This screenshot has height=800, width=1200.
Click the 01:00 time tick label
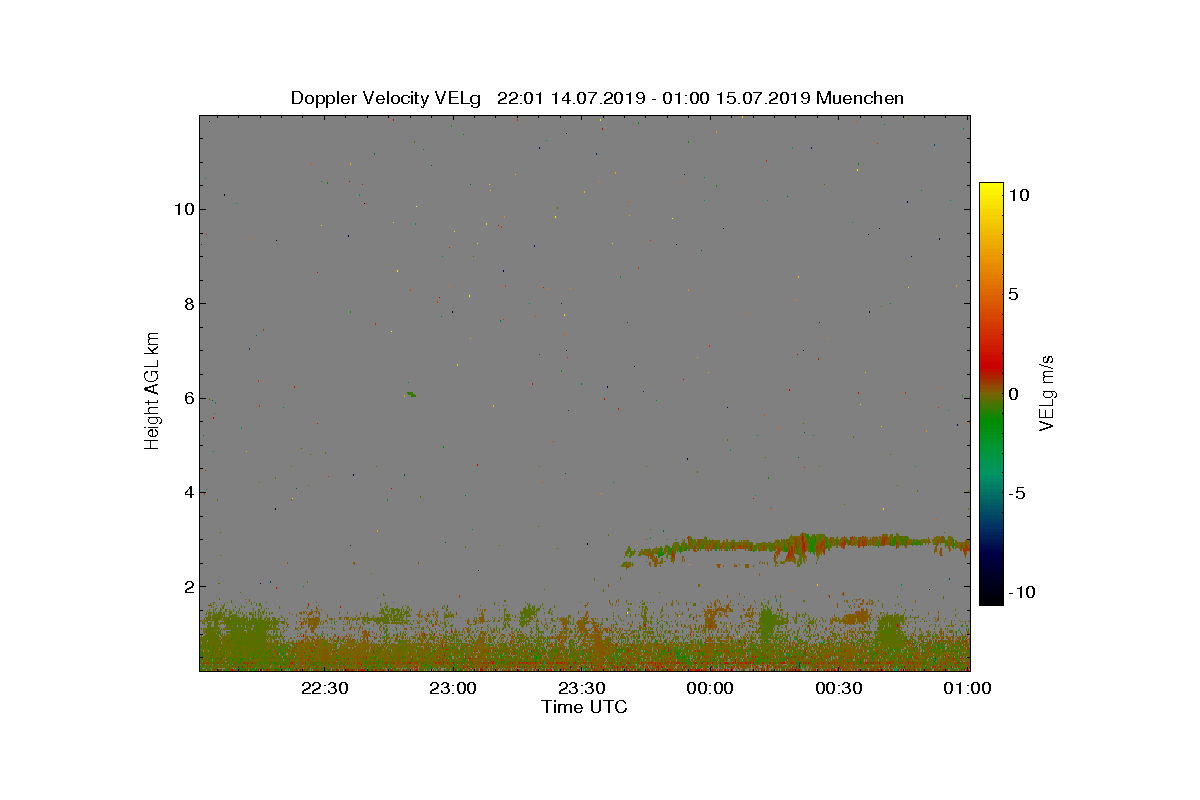pos(968,688)
